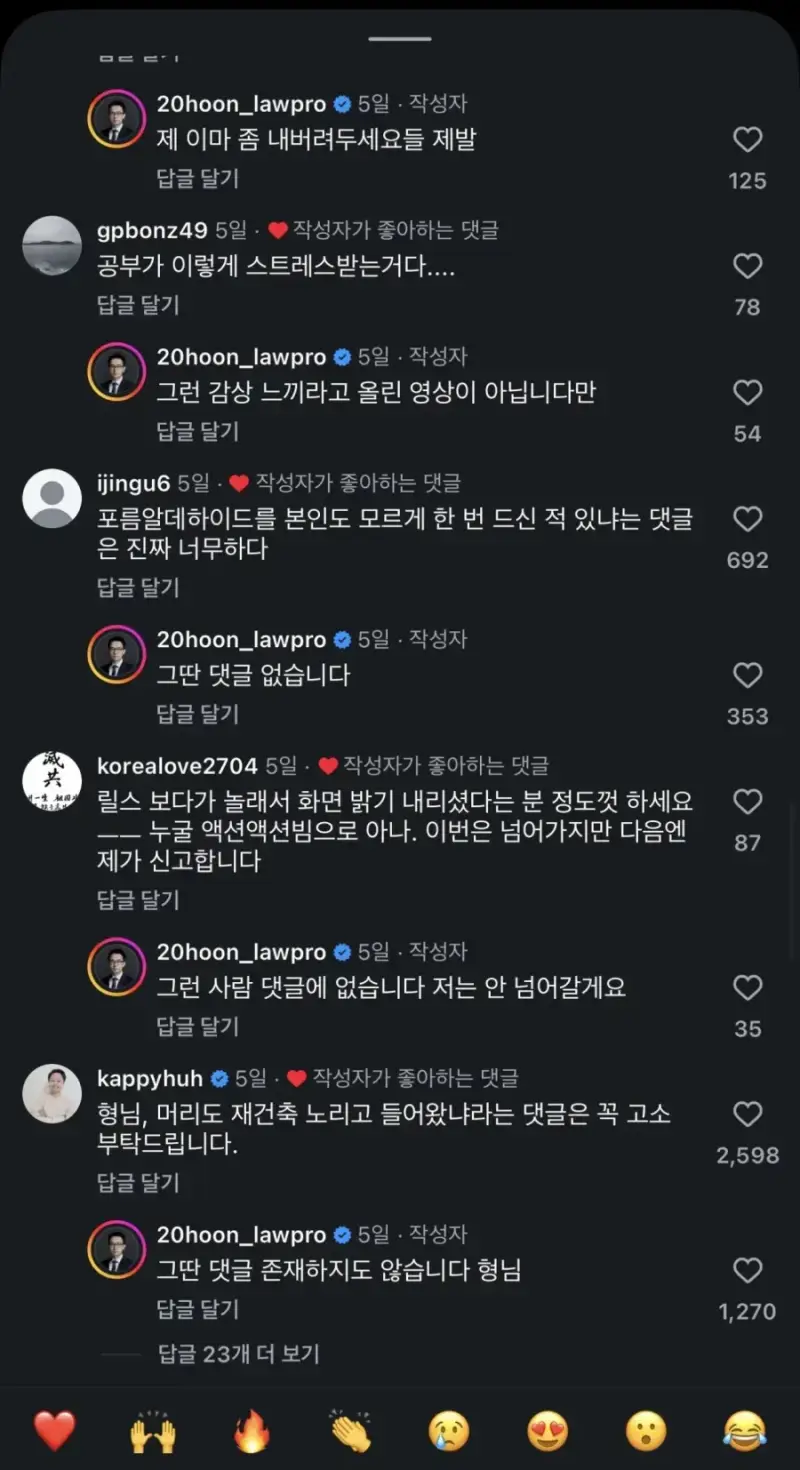Screen dimensions: 800x1470
Task: Send the crying face emoji reaction
Action: (449, 1432)
